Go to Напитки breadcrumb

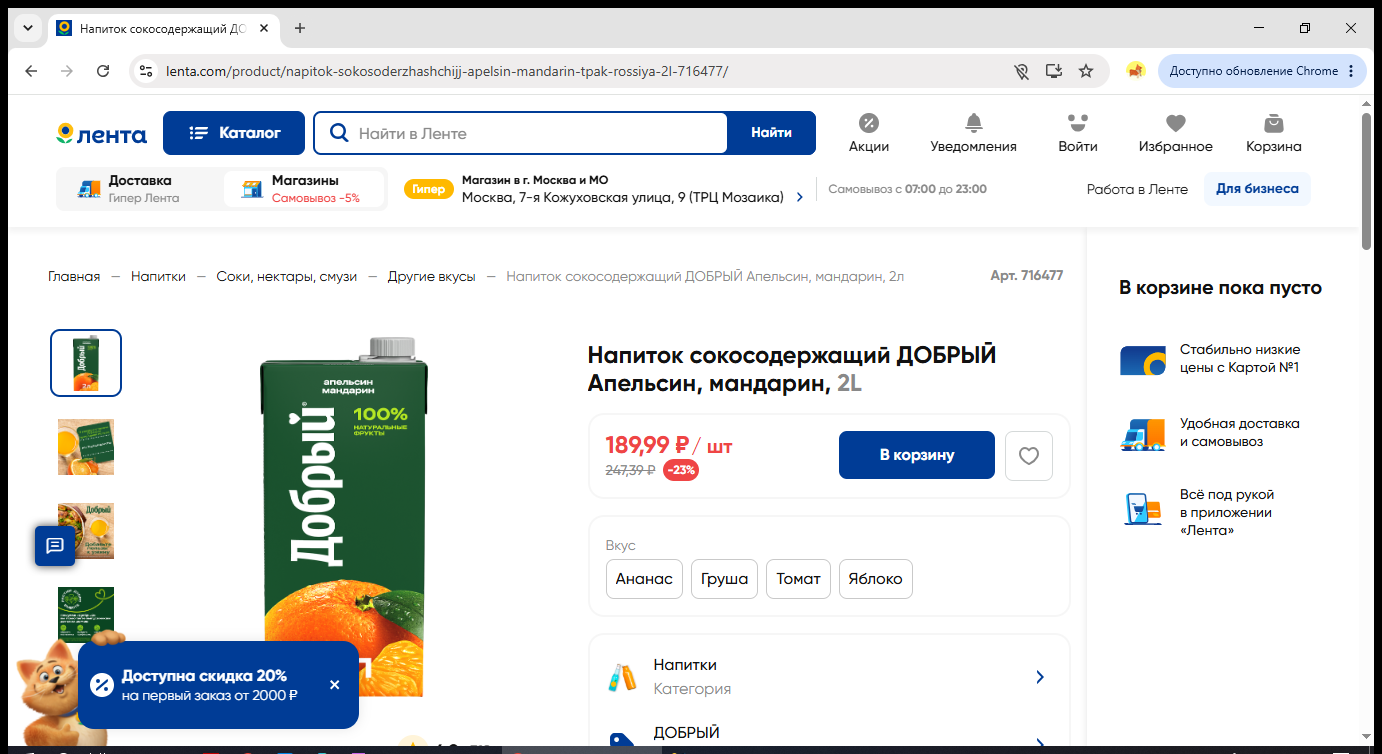pos(158,276)
